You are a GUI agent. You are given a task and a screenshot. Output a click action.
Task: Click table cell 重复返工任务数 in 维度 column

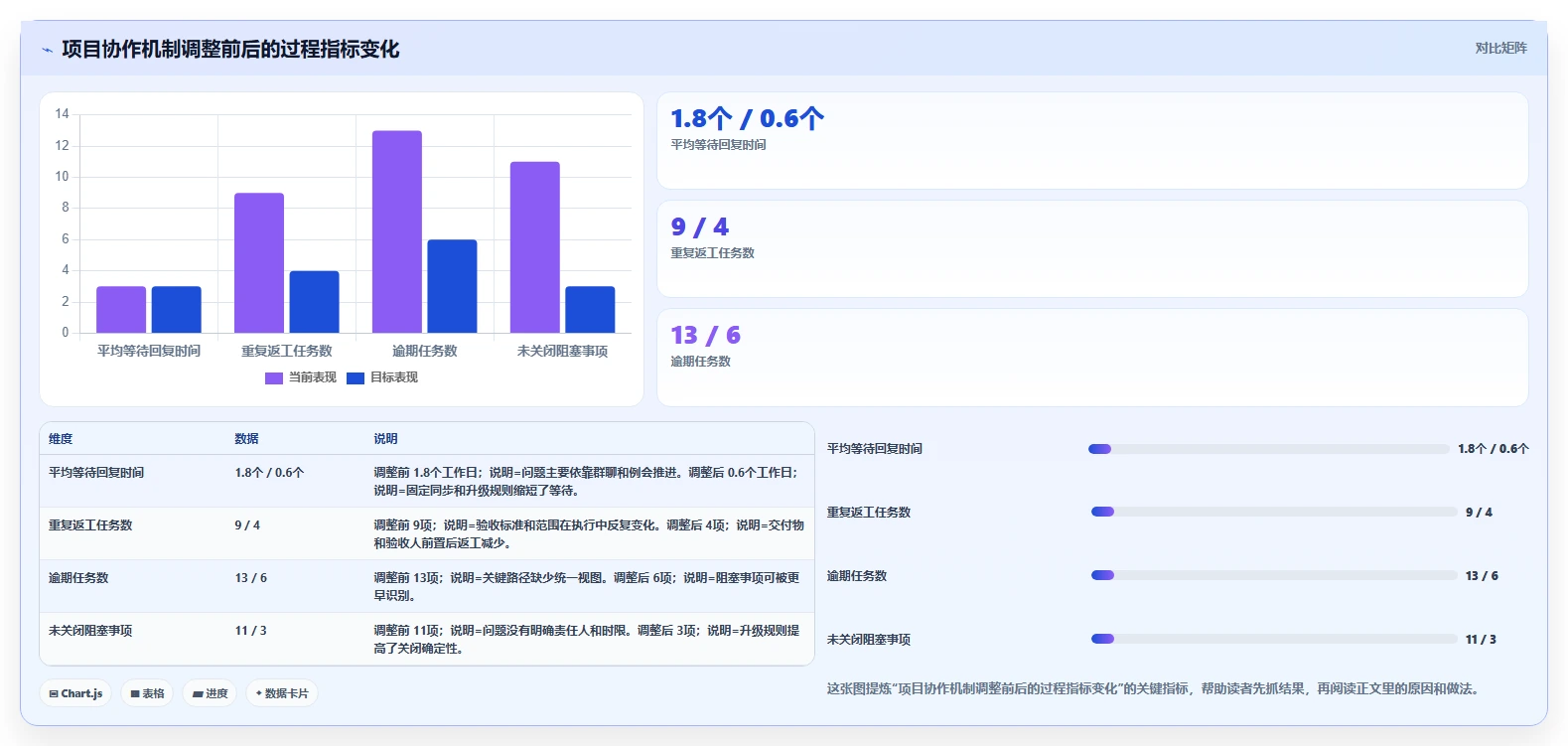coord(90,525)
